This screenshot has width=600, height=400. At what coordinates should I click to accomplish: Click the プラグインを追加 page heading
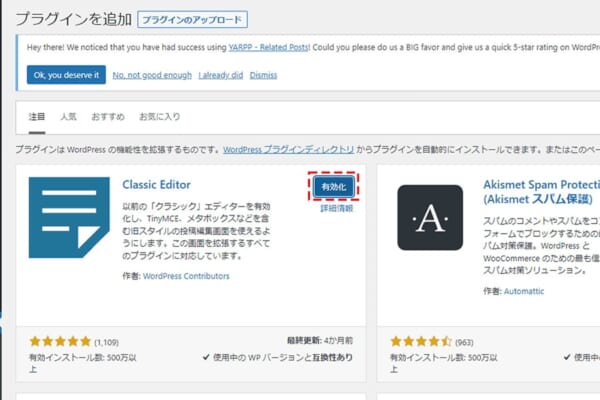click(x=73, y=19)
